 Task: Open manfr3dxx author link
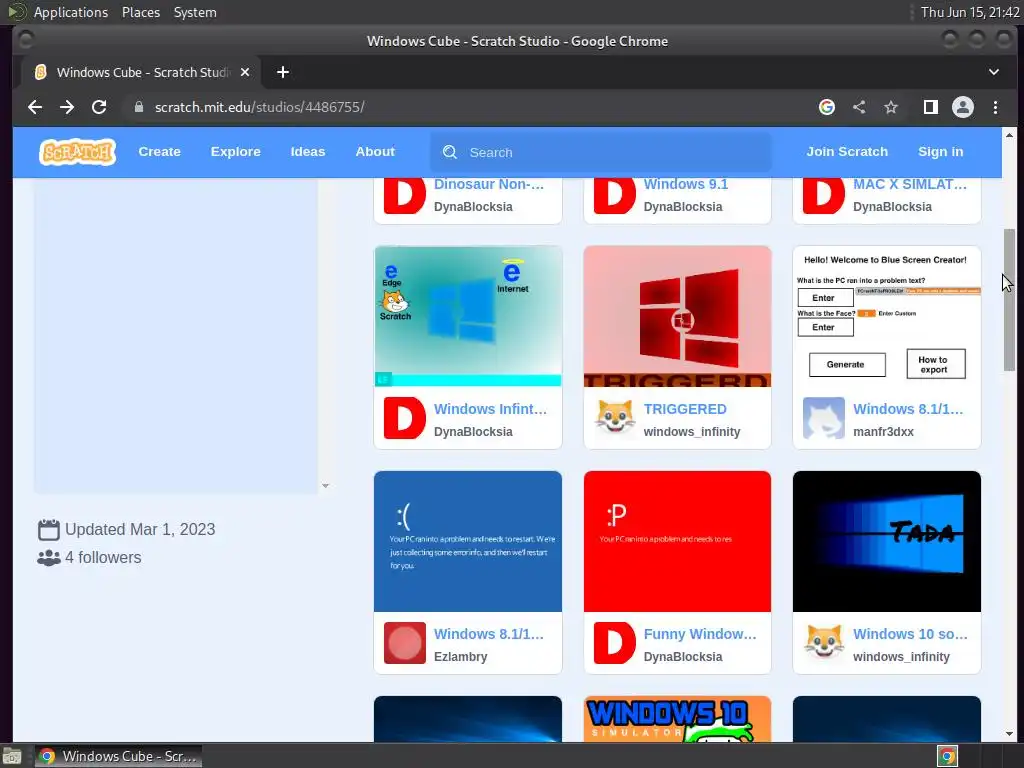(x=883, y=432)
